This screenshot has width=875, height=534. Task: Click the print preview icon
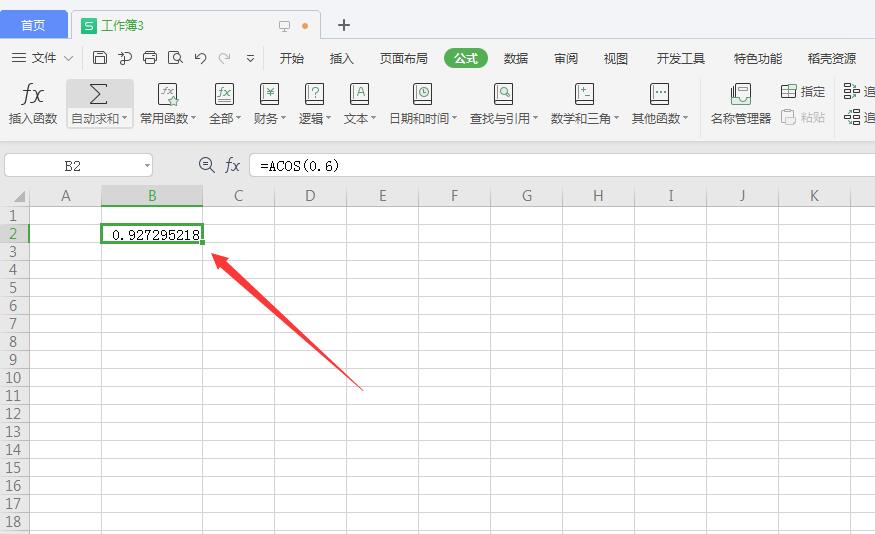(x=175, y=57)
